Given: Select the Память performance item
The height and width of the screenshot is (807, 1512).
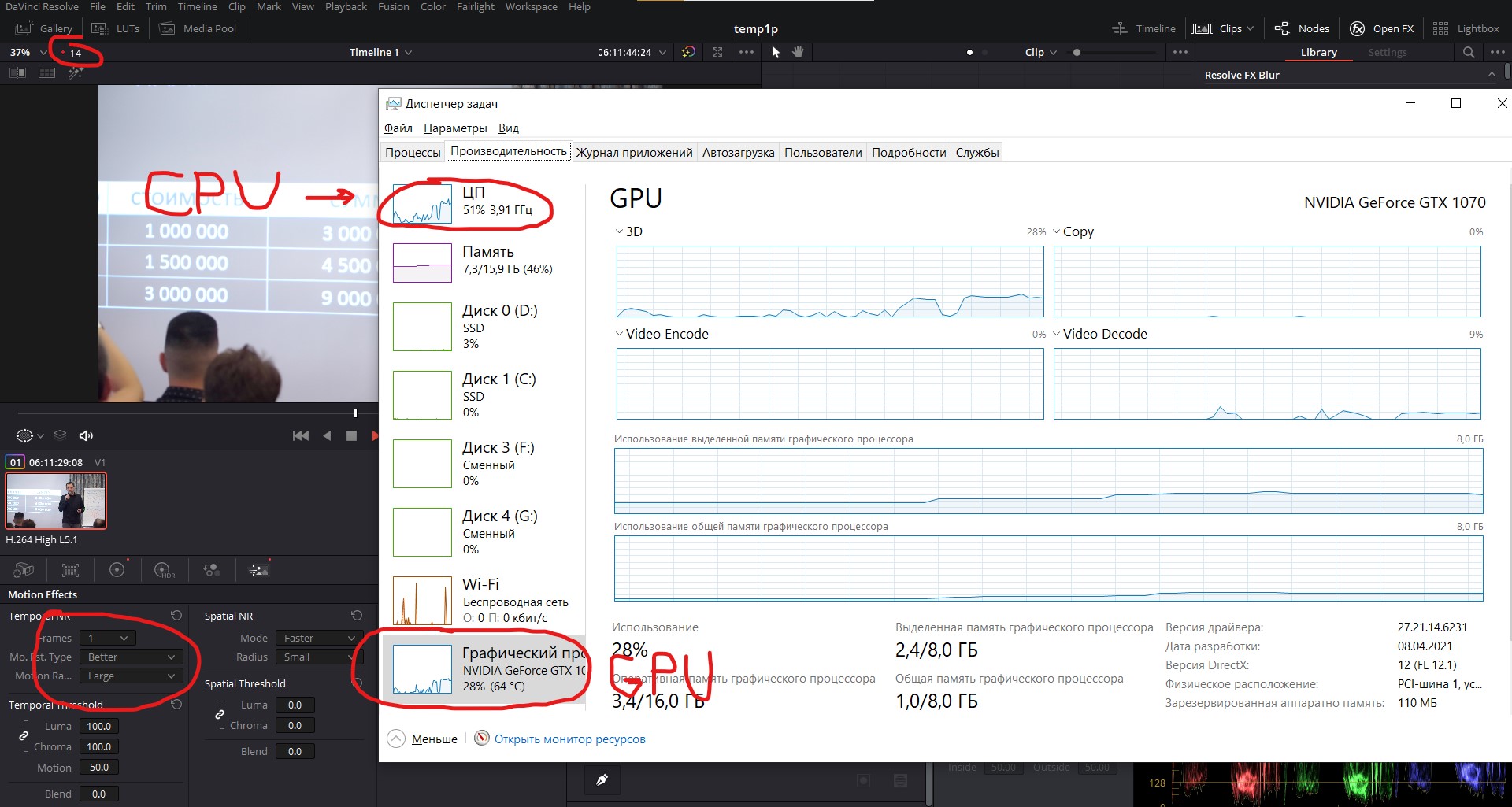Looking at the screenshot, I should coord(484,262).
